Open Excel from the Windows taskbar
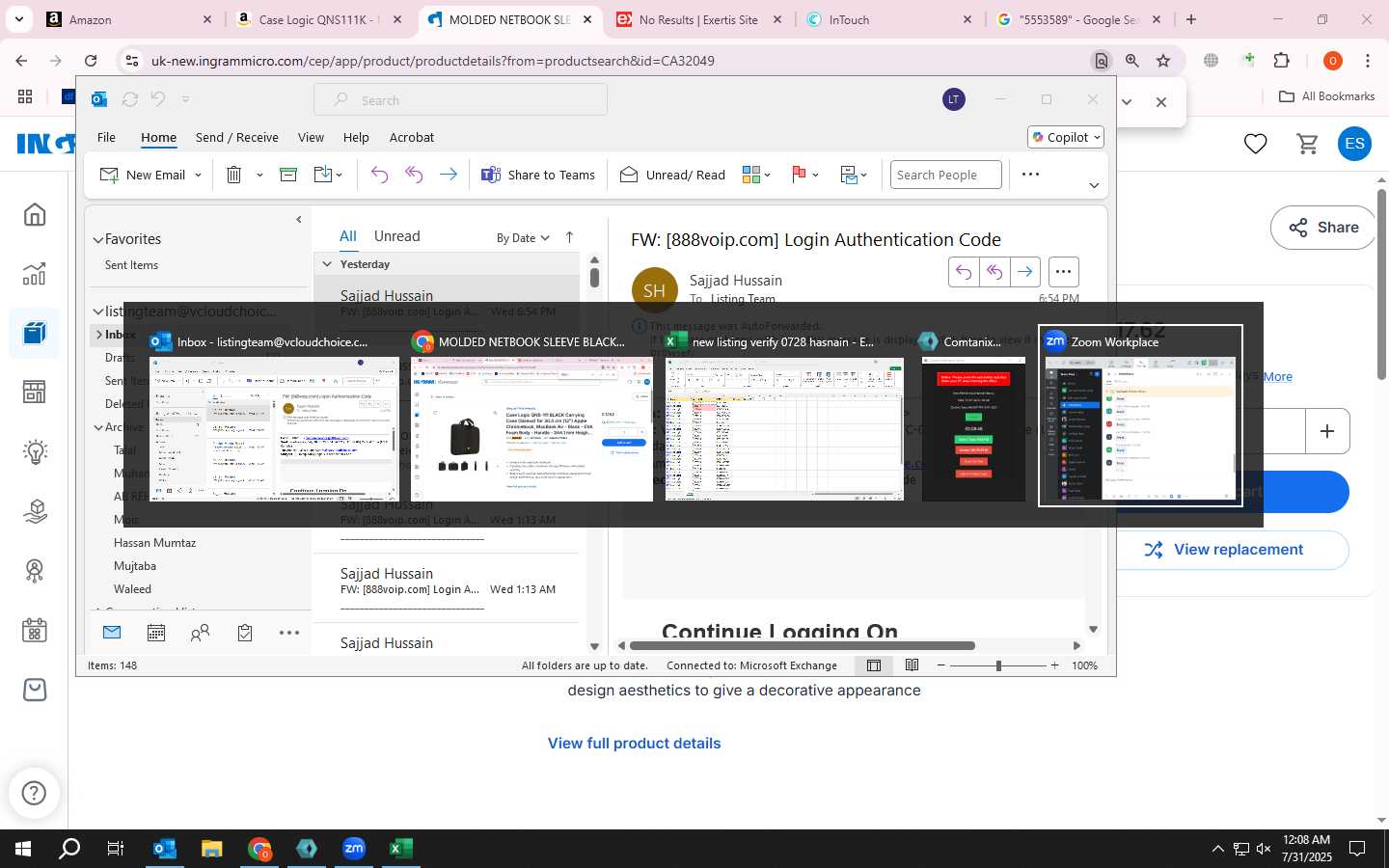The image size is (1389, 868). click(400, 849)
